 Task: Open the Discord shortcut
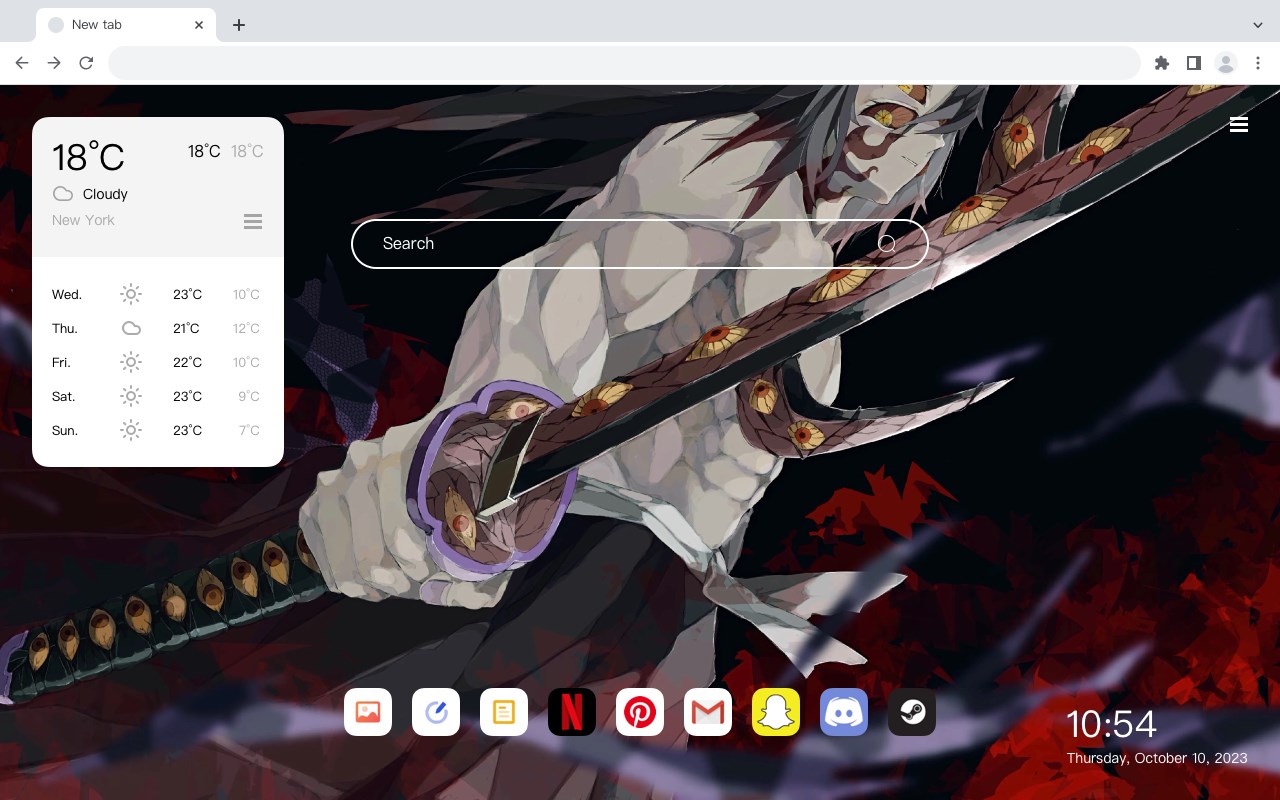[x=844, y=712]
